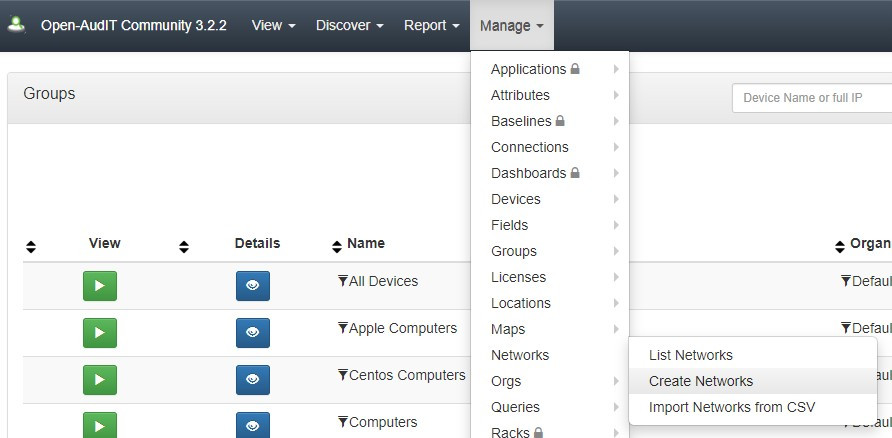Sort by Organisation column arrows

840,247
